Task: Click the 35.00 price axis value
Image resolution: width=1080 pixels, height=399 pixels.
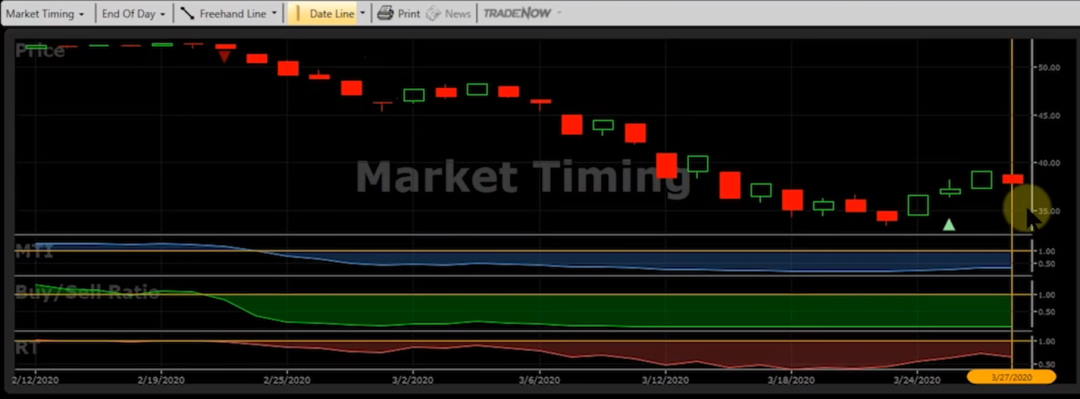Action: coord(1048,212)
